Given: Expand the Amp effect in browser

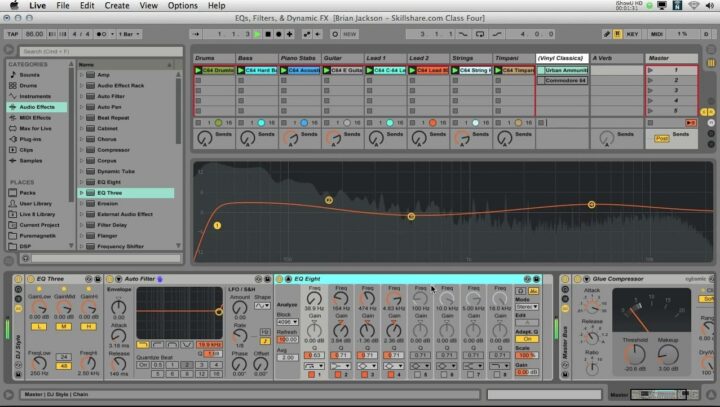Looking at the screenshot, I should 81,75.
